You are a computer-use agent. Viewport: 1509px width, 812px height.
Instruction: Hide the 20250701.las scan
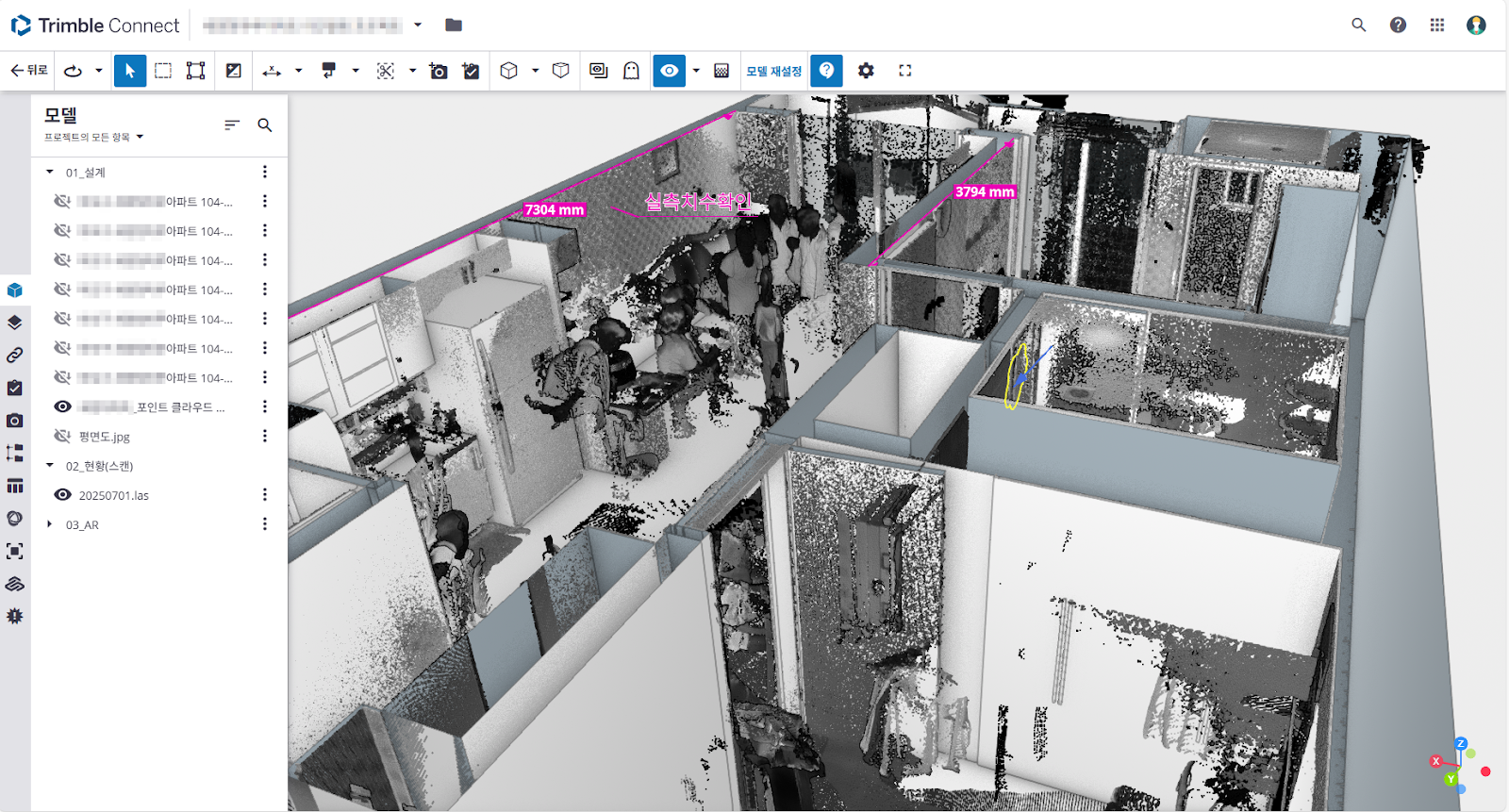pos(63,495)
